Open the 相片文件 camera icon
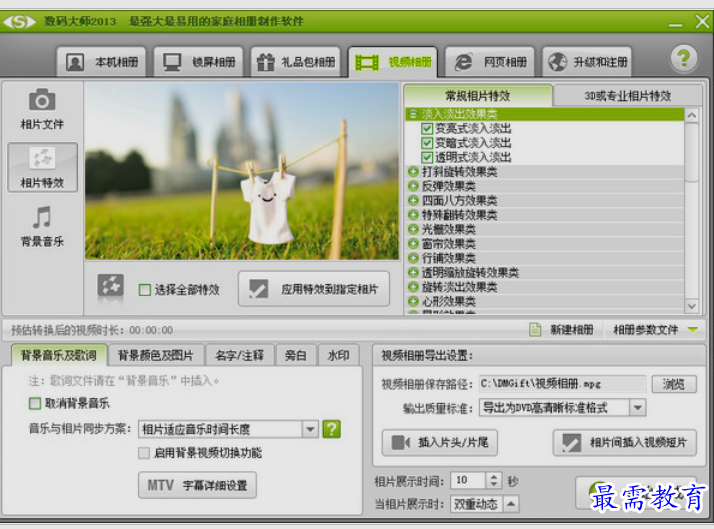This screenshot has width=714, height=529. coord(42,100)
